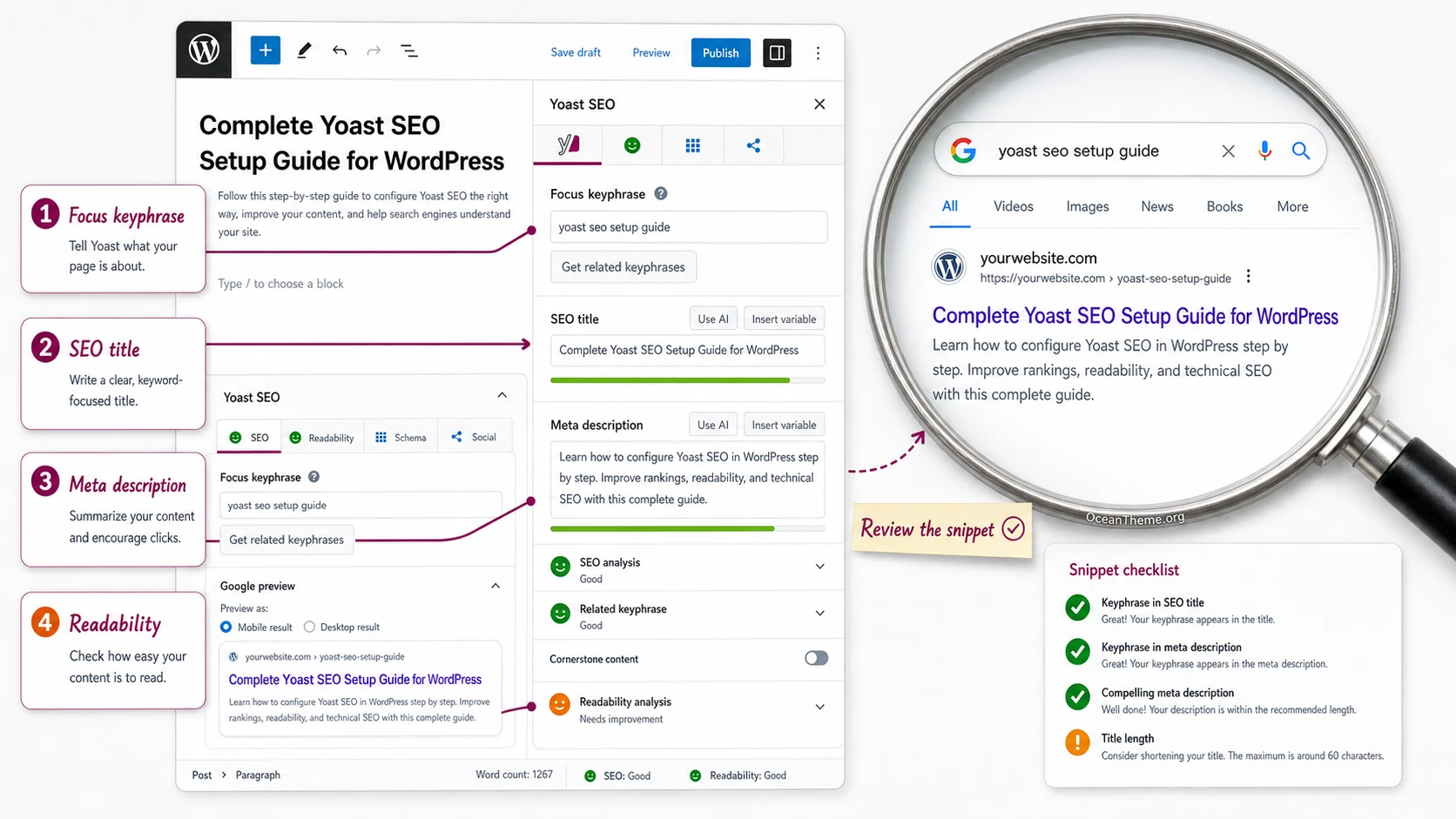Click the WordPress logo in the editor
Image resolution: width=1456 pixels, height=819 pixels.
point(204,50)
